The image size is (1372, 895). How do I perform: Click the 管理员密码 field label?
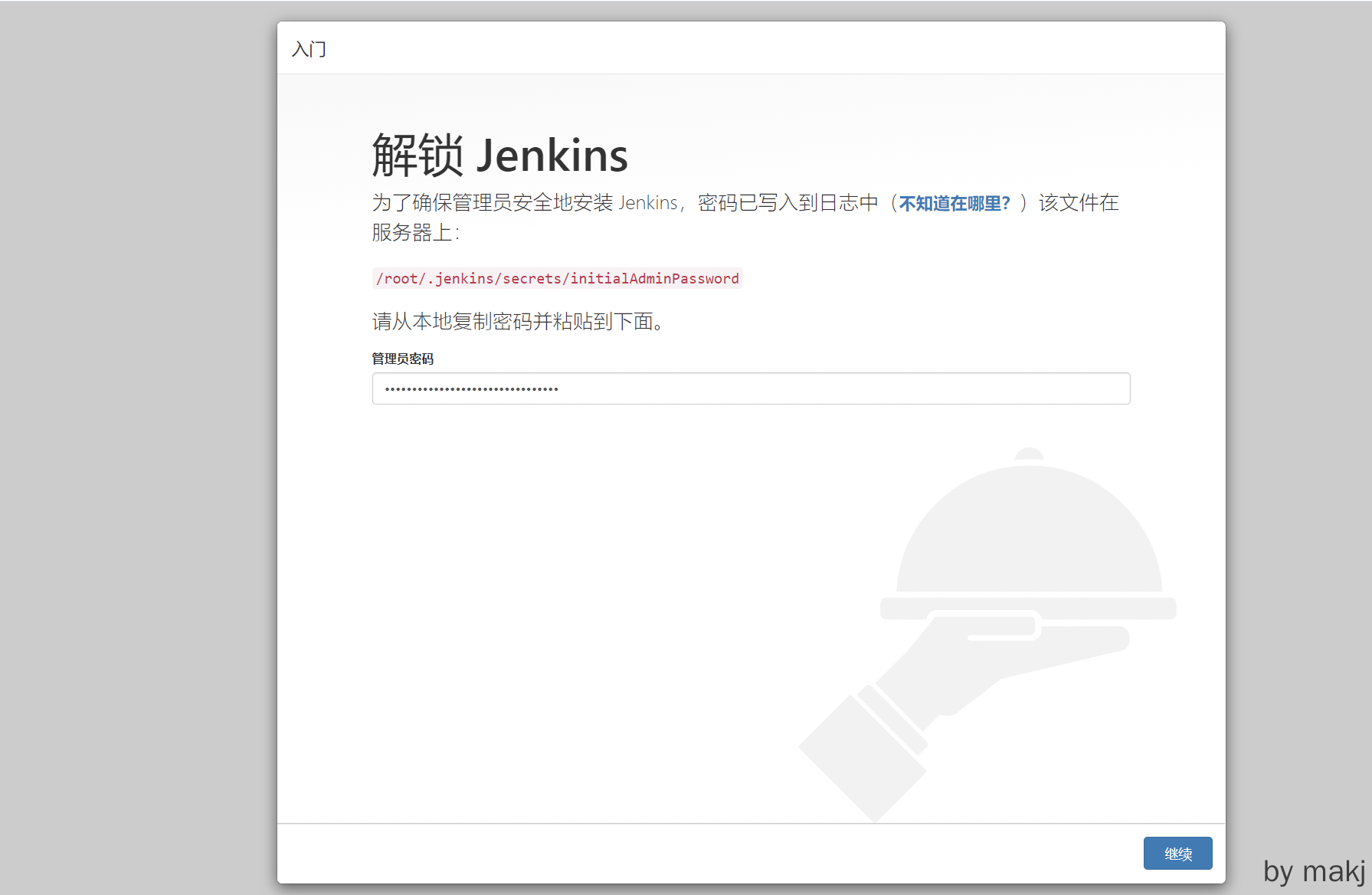pyautogui.click(x=403, y=359)
